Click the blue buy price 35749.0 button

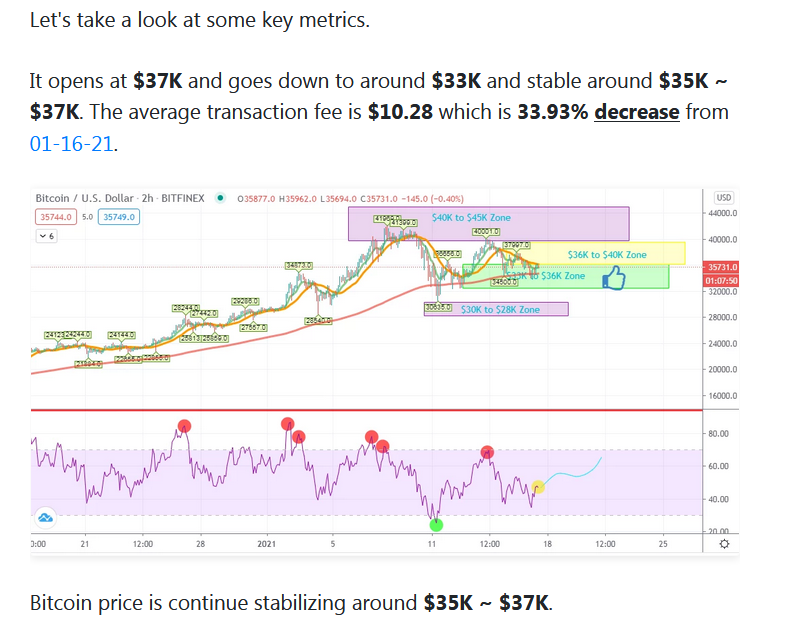(119, 217)
